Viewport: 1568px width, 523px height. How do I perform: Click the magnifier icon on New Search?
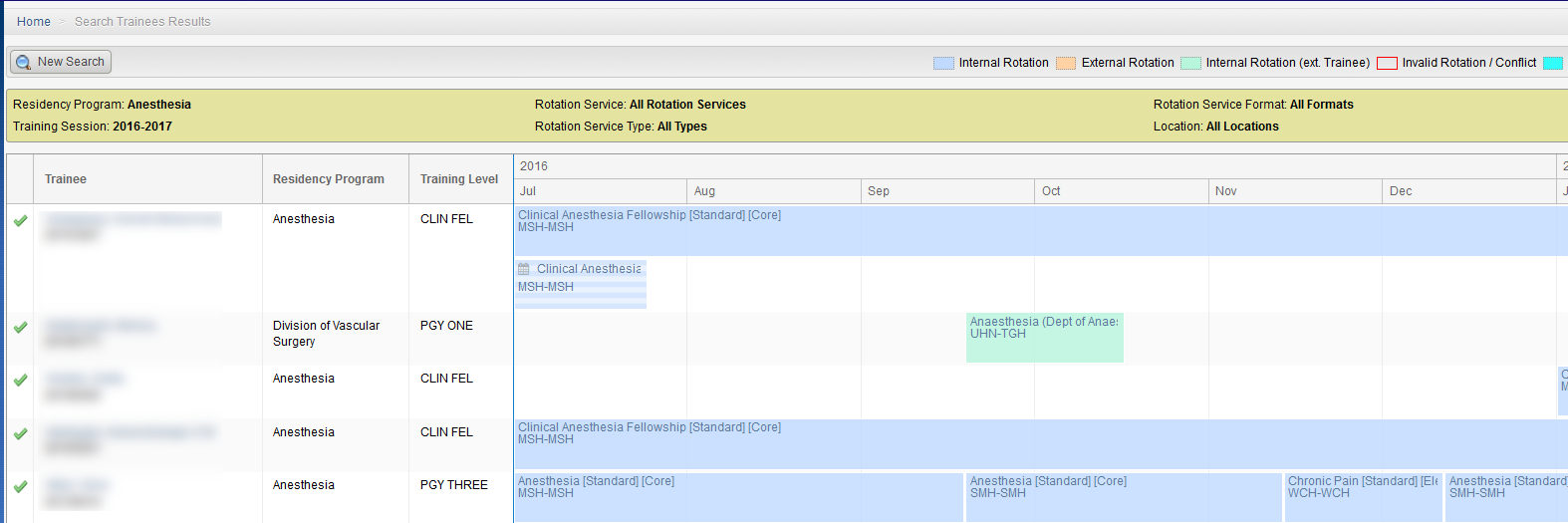(x=24, y=62)
